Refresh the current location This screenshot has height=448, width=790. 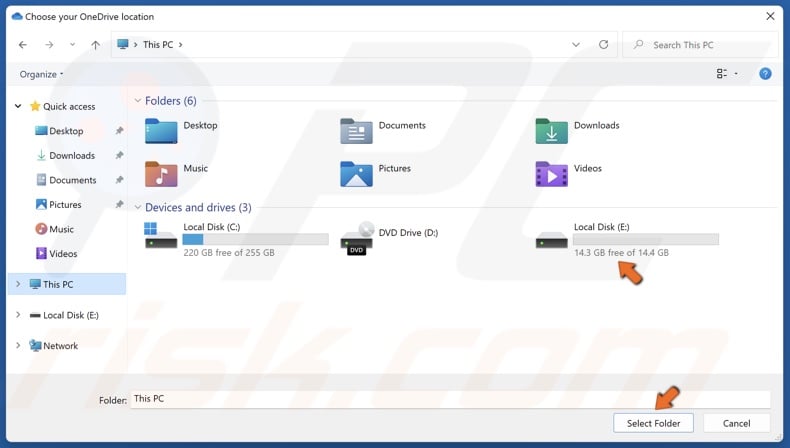click(x=603, y=44)
